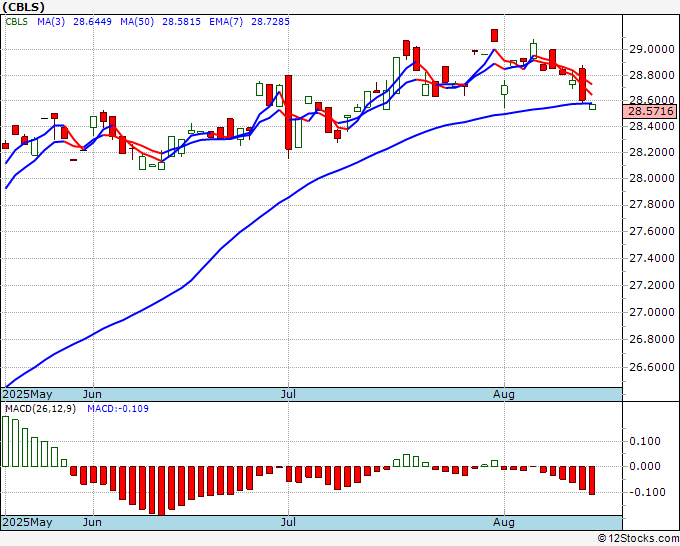This screenshot has height=546, width=680.
Task: Click the MA(50) value 28.5815
Action: click(x=181, y=22)
